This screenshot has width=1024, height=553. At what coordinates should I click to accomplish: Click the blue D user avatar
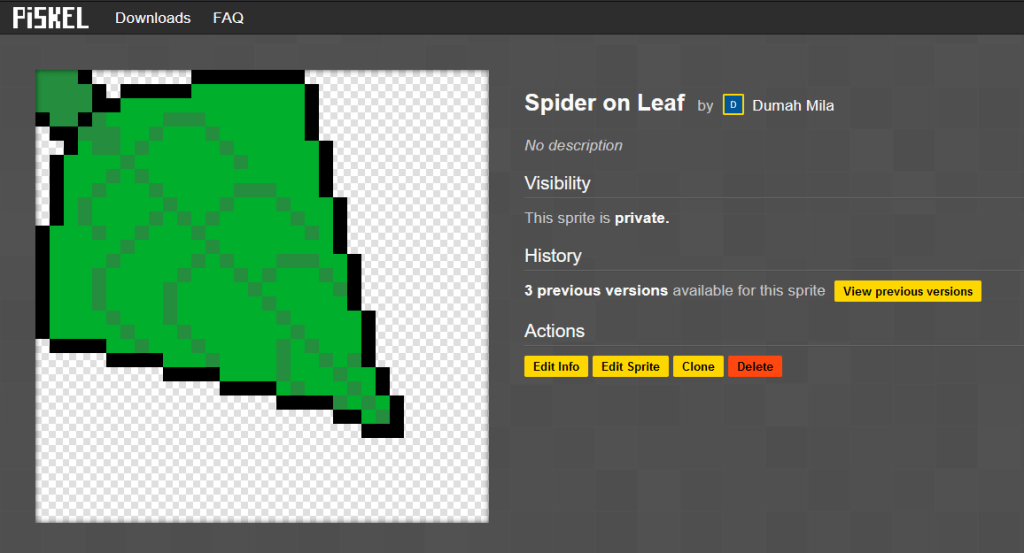pyautogui.click(x=733, y=105)
